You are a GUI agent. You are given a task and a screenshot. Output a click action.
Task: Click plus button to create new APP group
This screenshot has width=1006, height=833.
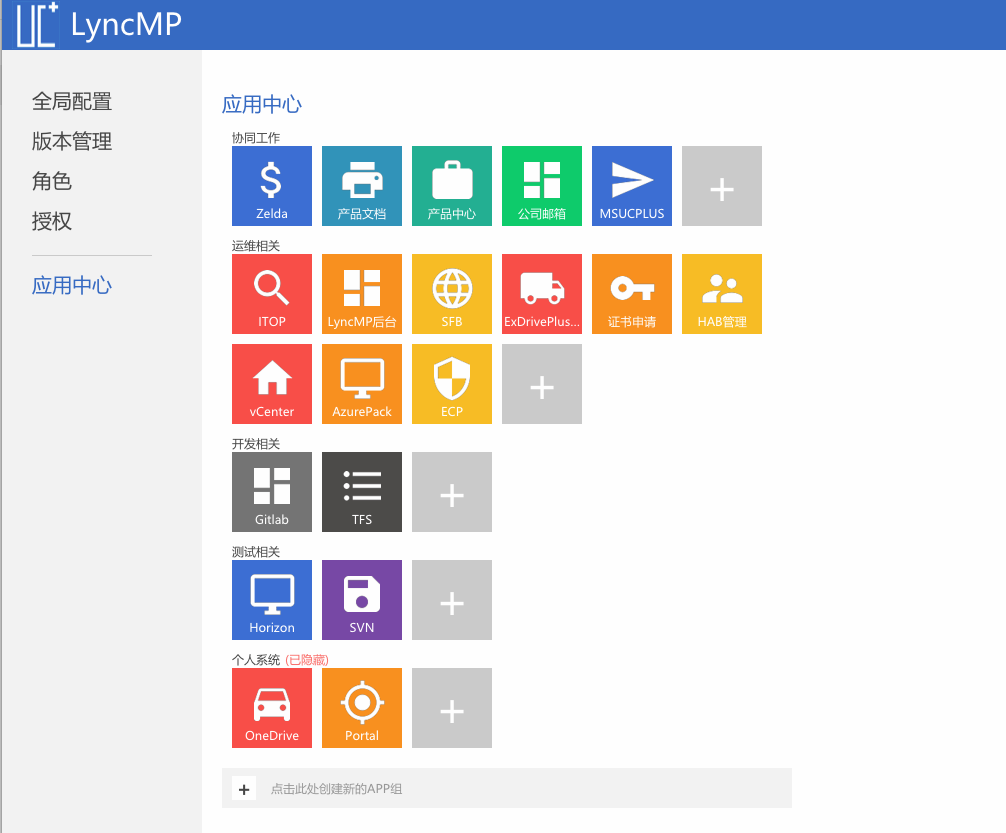pos(244,789)
